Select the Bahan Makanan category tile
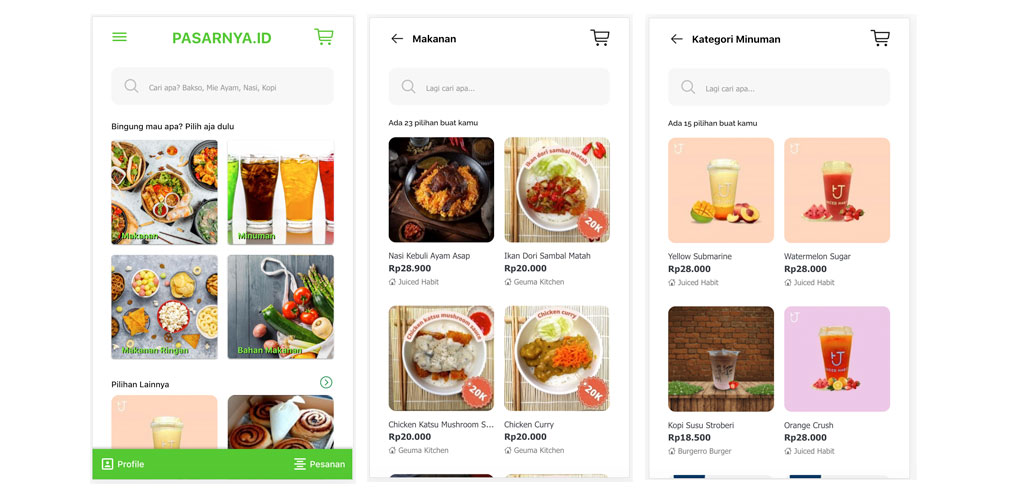The image size is (1024, 500). click(x=280, y=307)
